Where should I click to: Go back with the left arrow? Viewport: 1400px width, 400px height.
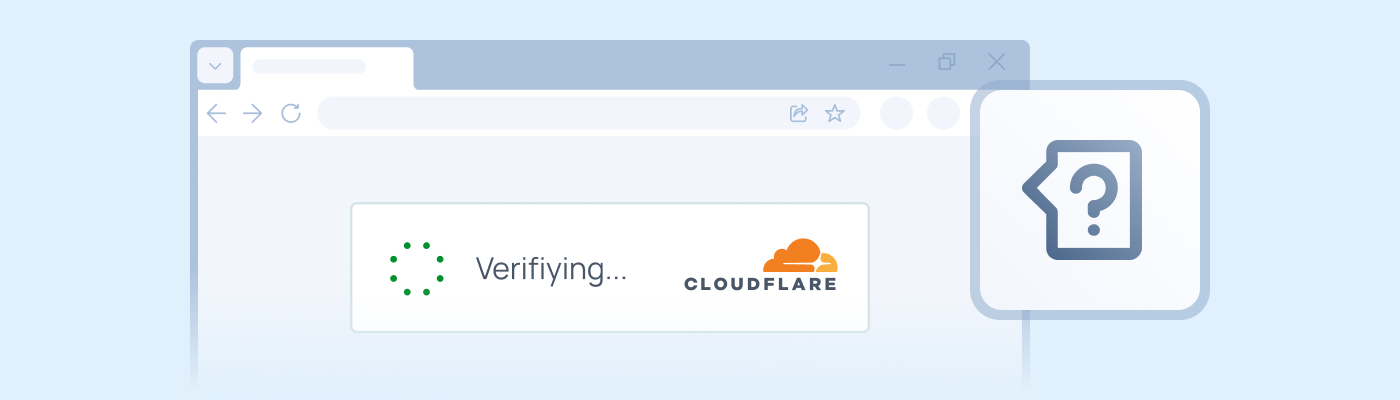coord(216,114)
